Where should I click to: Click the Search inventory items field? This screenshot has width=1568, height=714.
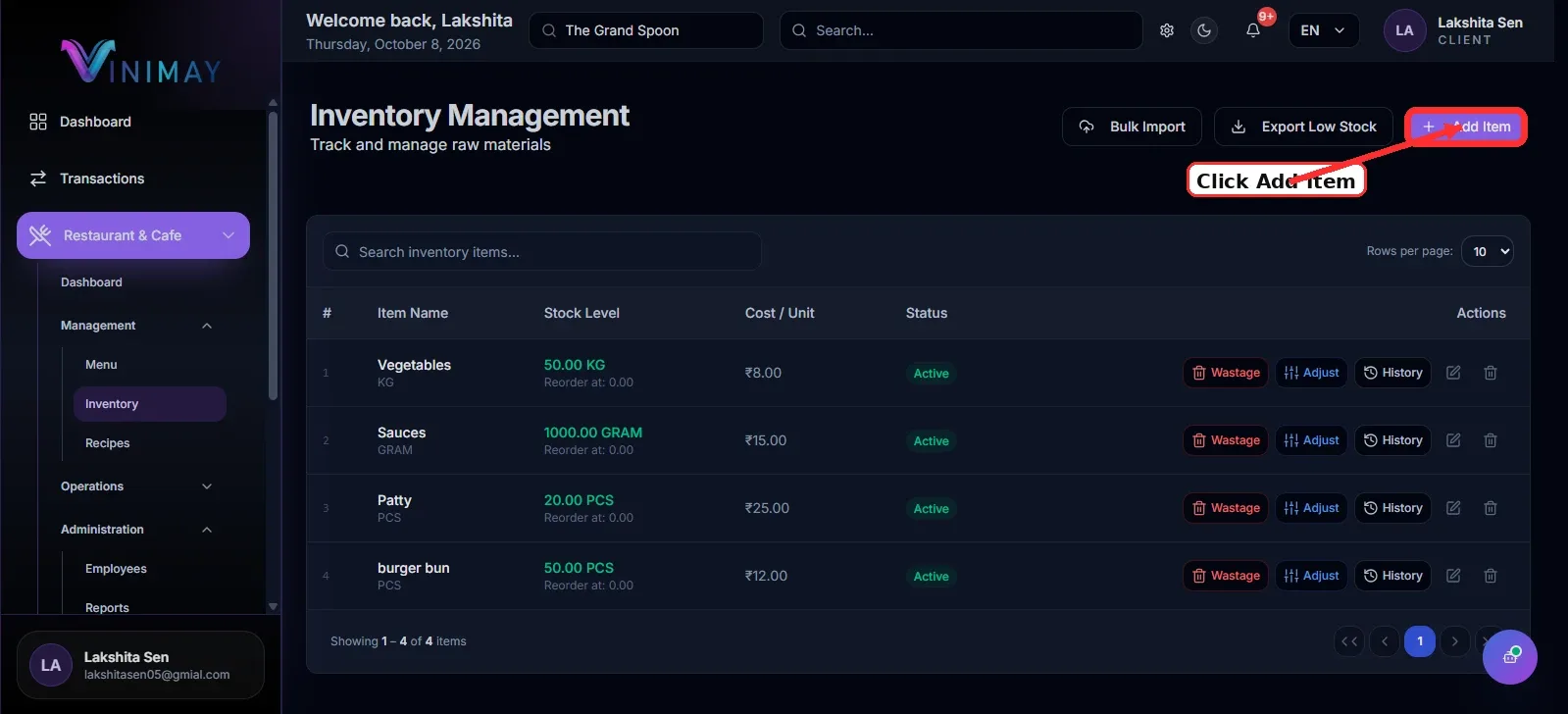click(x=542, y=252)
